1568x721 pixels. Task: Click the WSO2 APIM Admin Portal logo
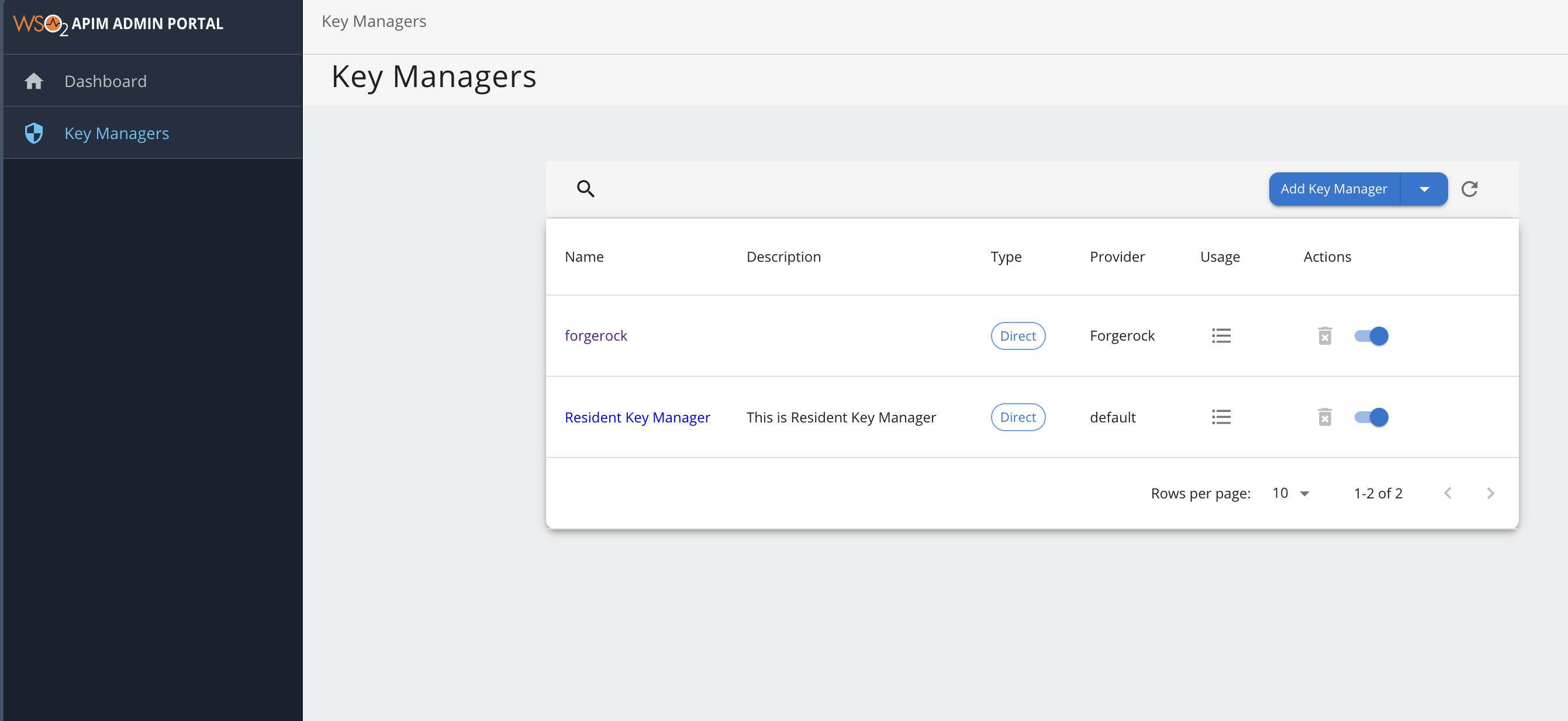[118, 24]
